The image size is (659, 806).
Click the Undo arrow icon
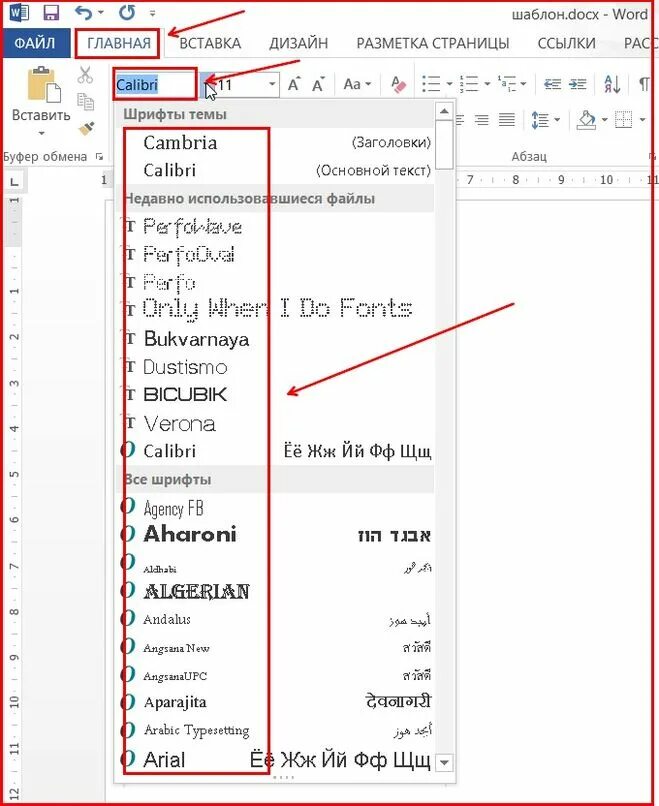coord(83,12)
